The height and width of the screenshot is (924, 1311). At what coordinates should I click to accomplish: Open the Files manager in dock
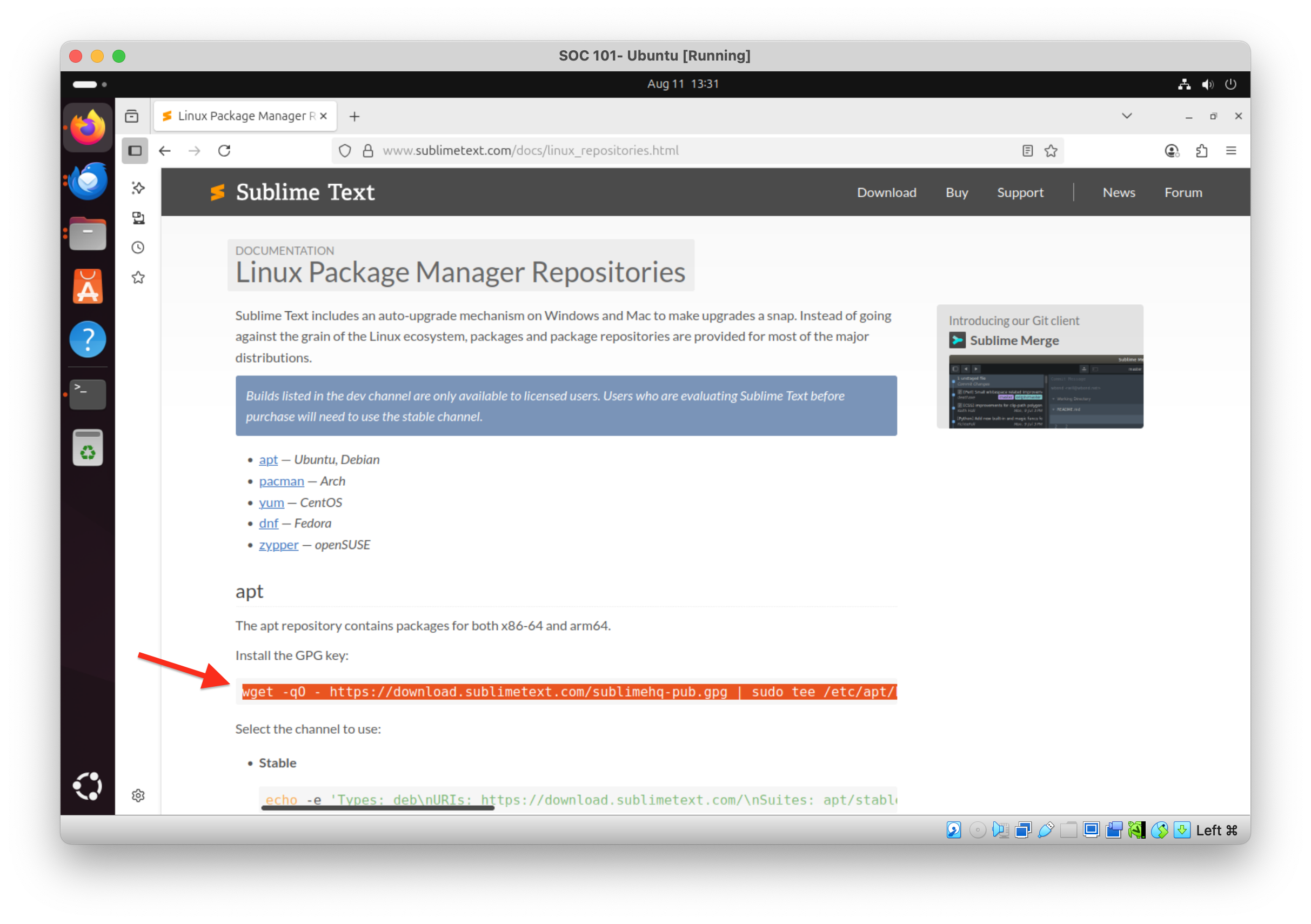tap(88, 233)
